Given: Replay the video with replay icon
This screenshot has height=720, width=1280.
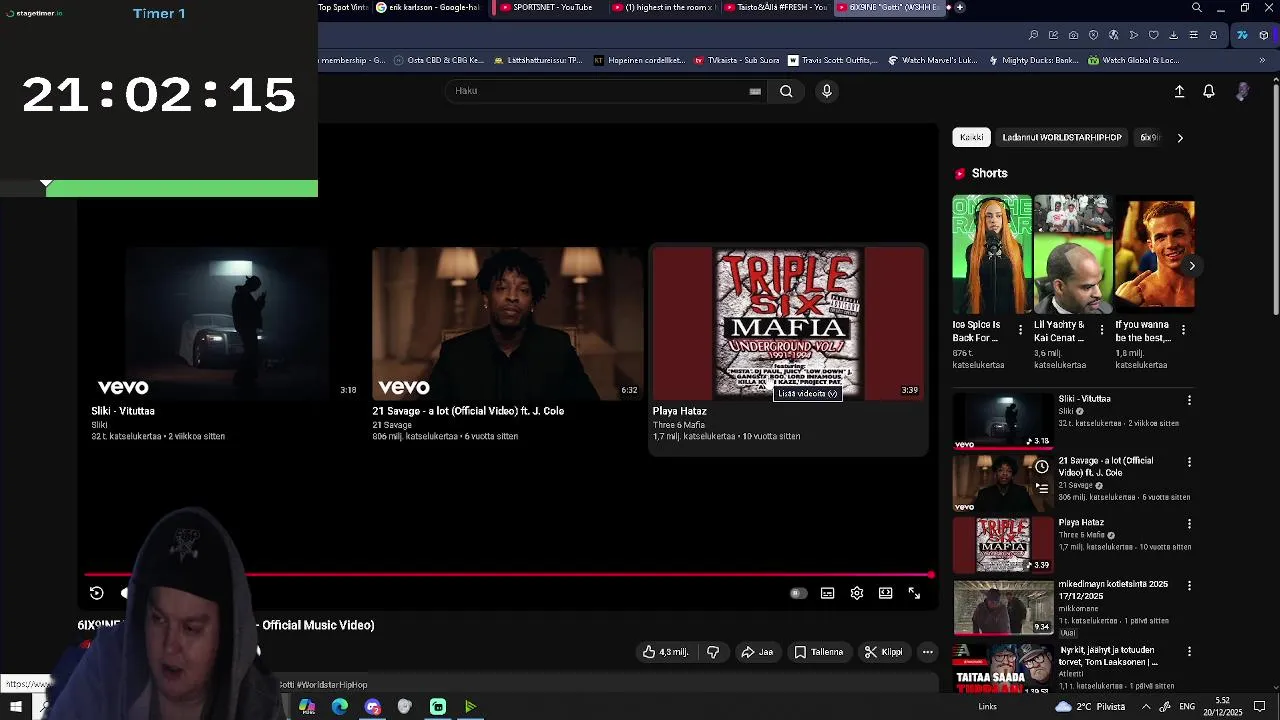Looking at the screenshot, I should tap(97, 593).
